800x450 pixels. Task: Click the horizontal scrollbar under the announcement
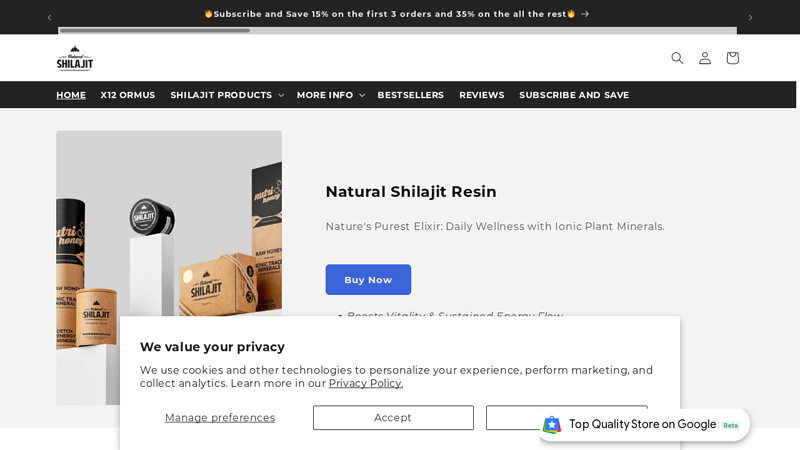click(x=397, y=31)
